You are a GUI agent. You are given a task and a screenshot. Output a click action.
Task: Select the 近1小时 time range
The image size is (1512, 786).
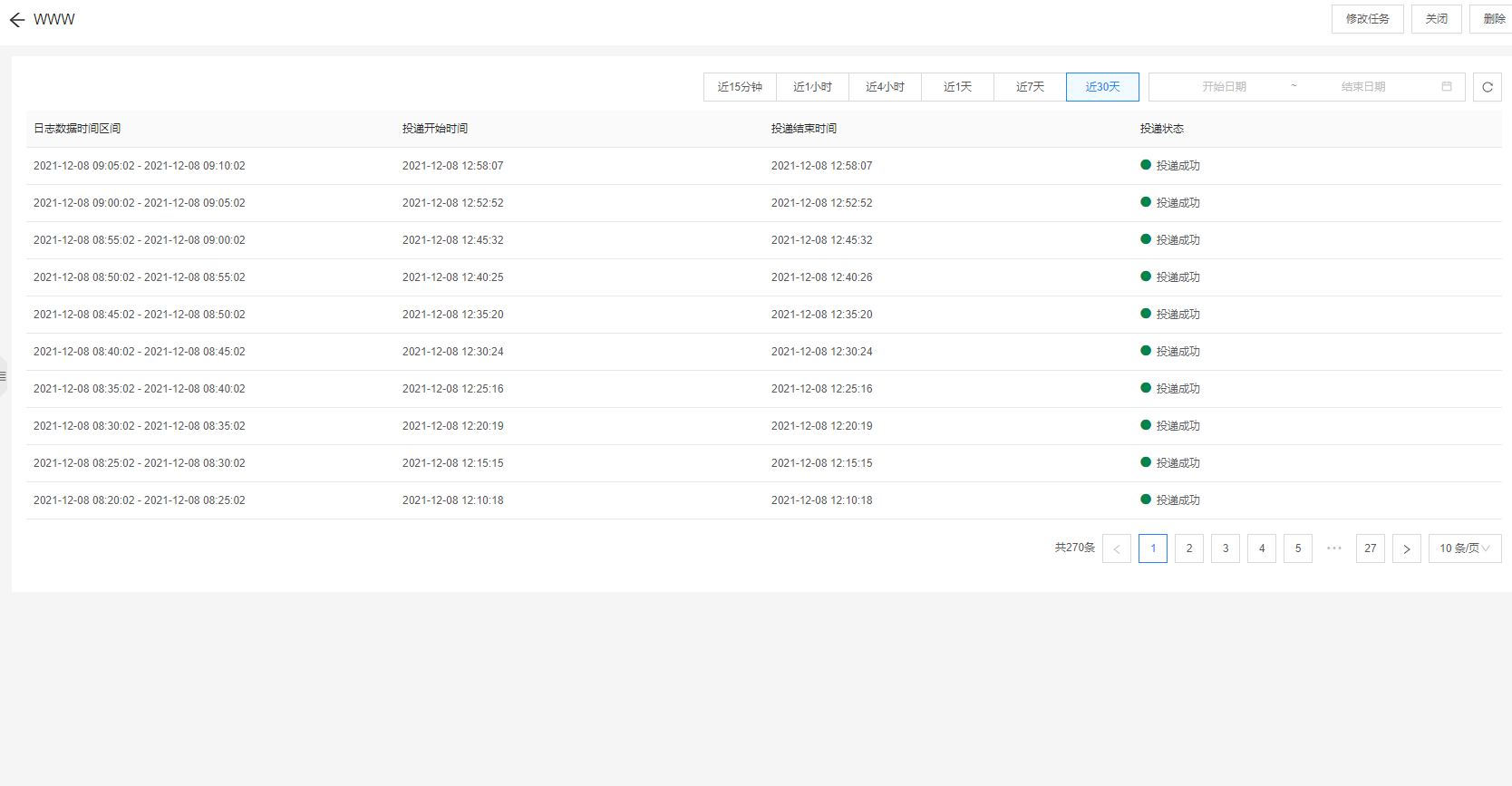(812, 87)
